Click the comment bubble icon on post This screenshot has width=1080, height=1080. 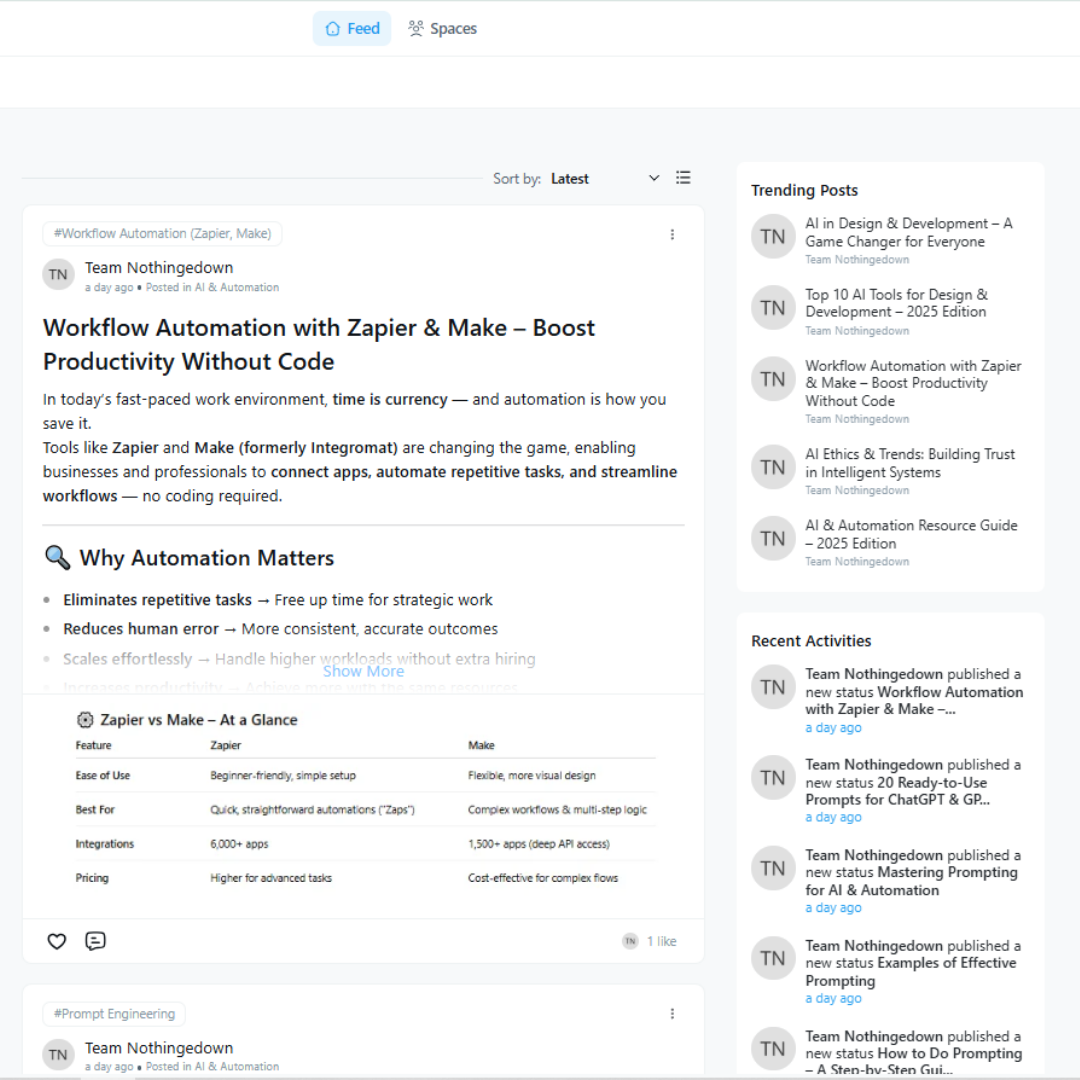coord(95,941)
